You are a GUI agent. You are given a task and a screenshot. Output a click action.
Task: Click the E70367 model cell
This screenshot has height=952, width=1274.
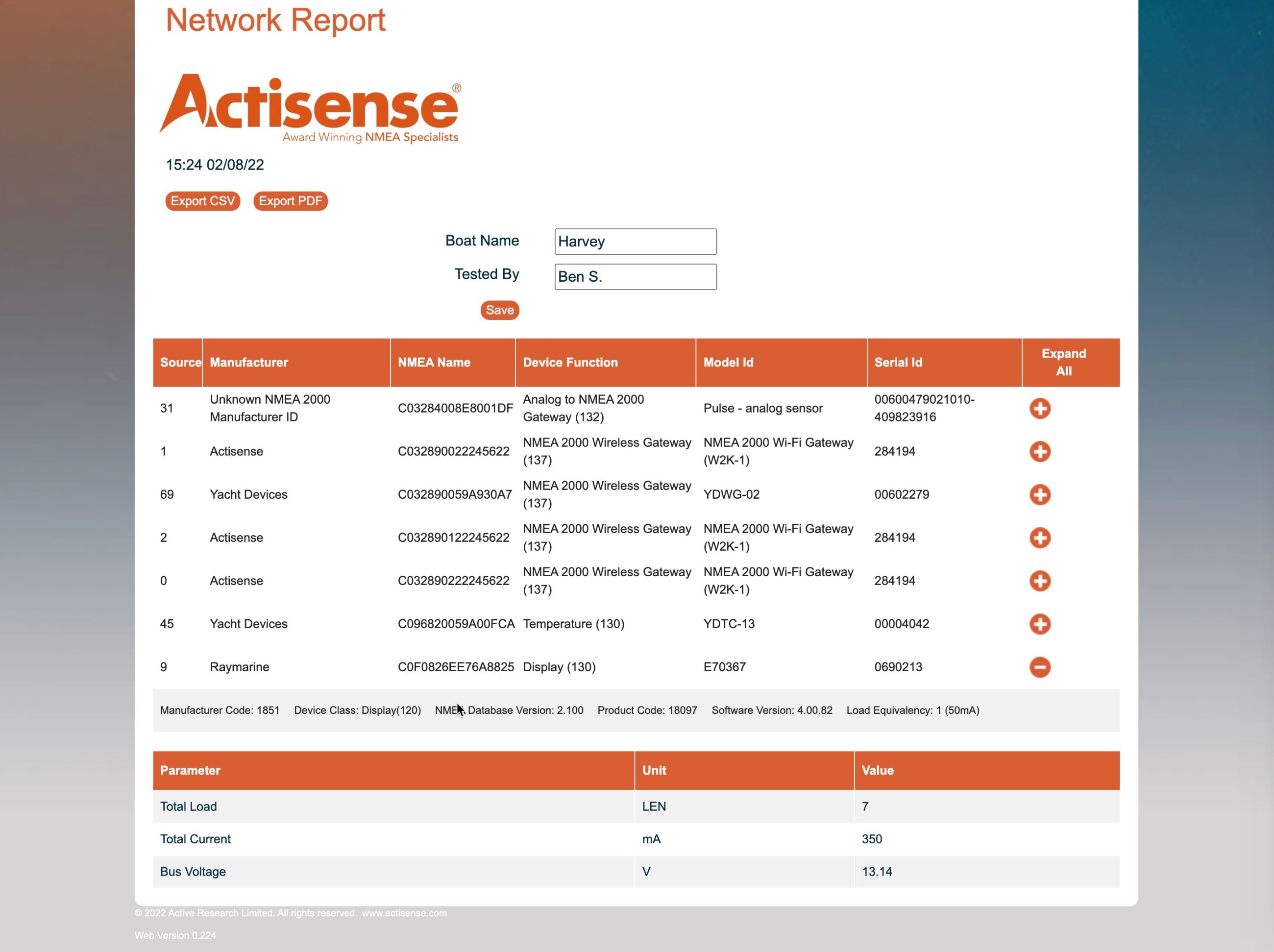click(724, 667)
